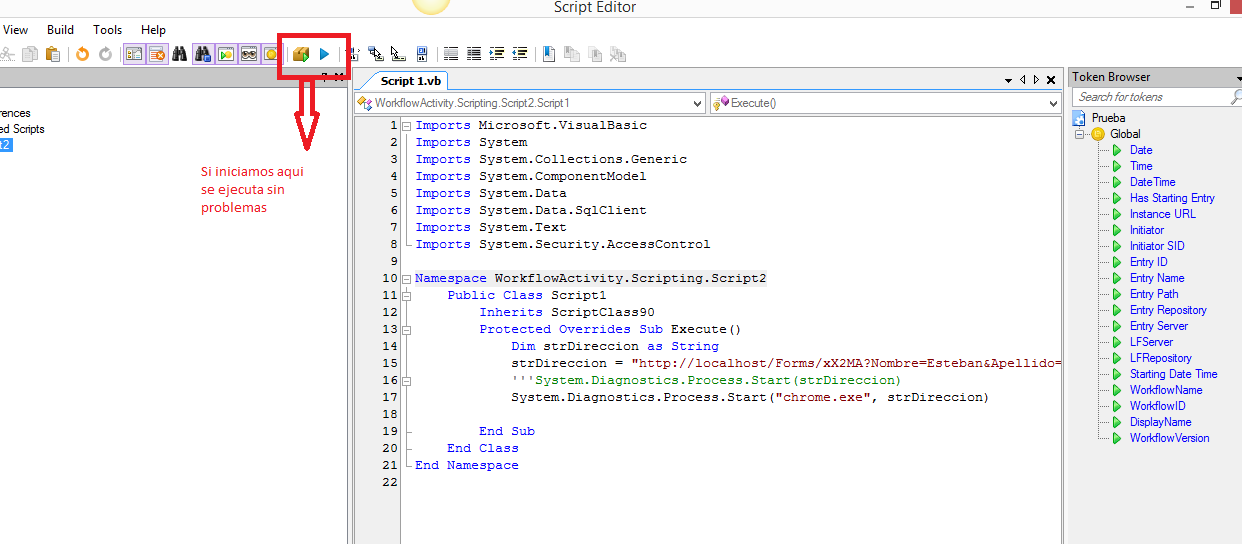Open the Token Browser panel dropdown arrow
The height and width of the screenshot is (544, 1242).
pos(1238,78)
